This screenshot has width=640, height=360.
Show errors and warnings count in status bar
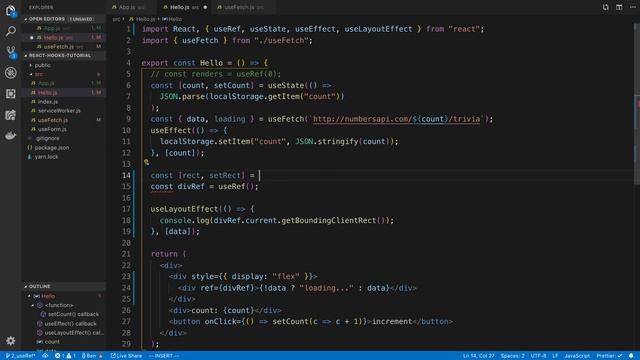tap(65, 356)
